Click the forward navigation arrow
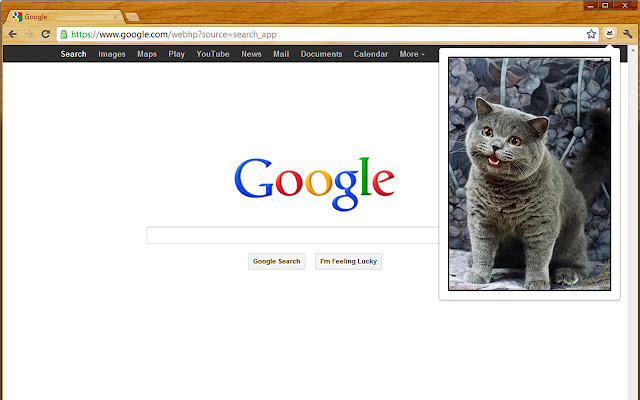Image resolution: width=640 pixels, height=400 pixels. [29, 34]
